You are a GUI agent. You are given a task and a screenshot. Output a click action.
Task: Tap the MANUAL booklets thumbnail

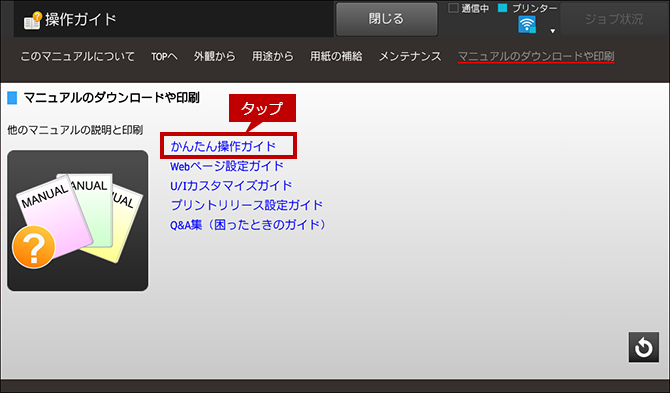click(x=78, y=220)
